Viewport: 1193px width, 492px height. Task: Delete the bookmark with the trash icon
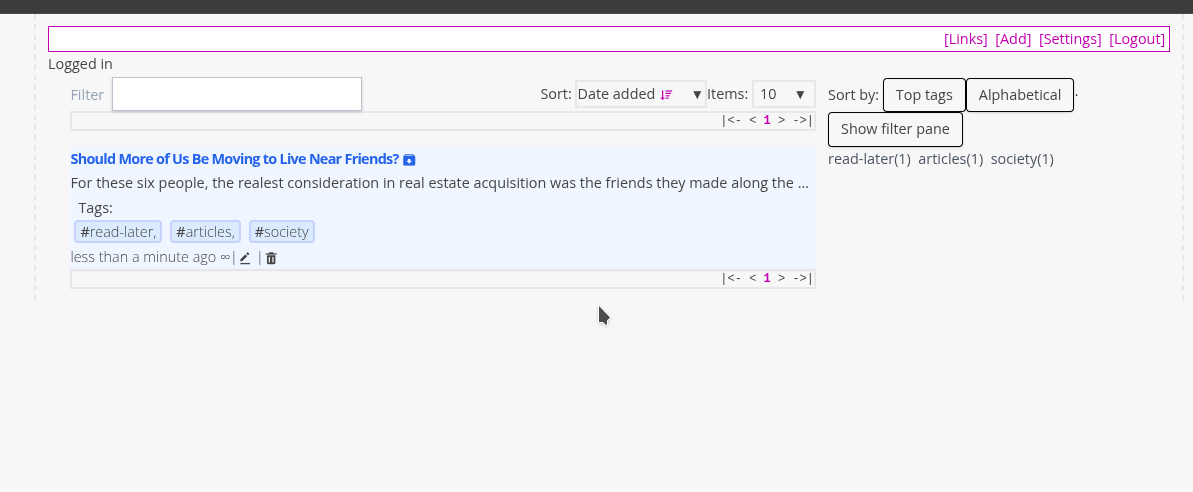pyautogui.click(x=271, y=258)
